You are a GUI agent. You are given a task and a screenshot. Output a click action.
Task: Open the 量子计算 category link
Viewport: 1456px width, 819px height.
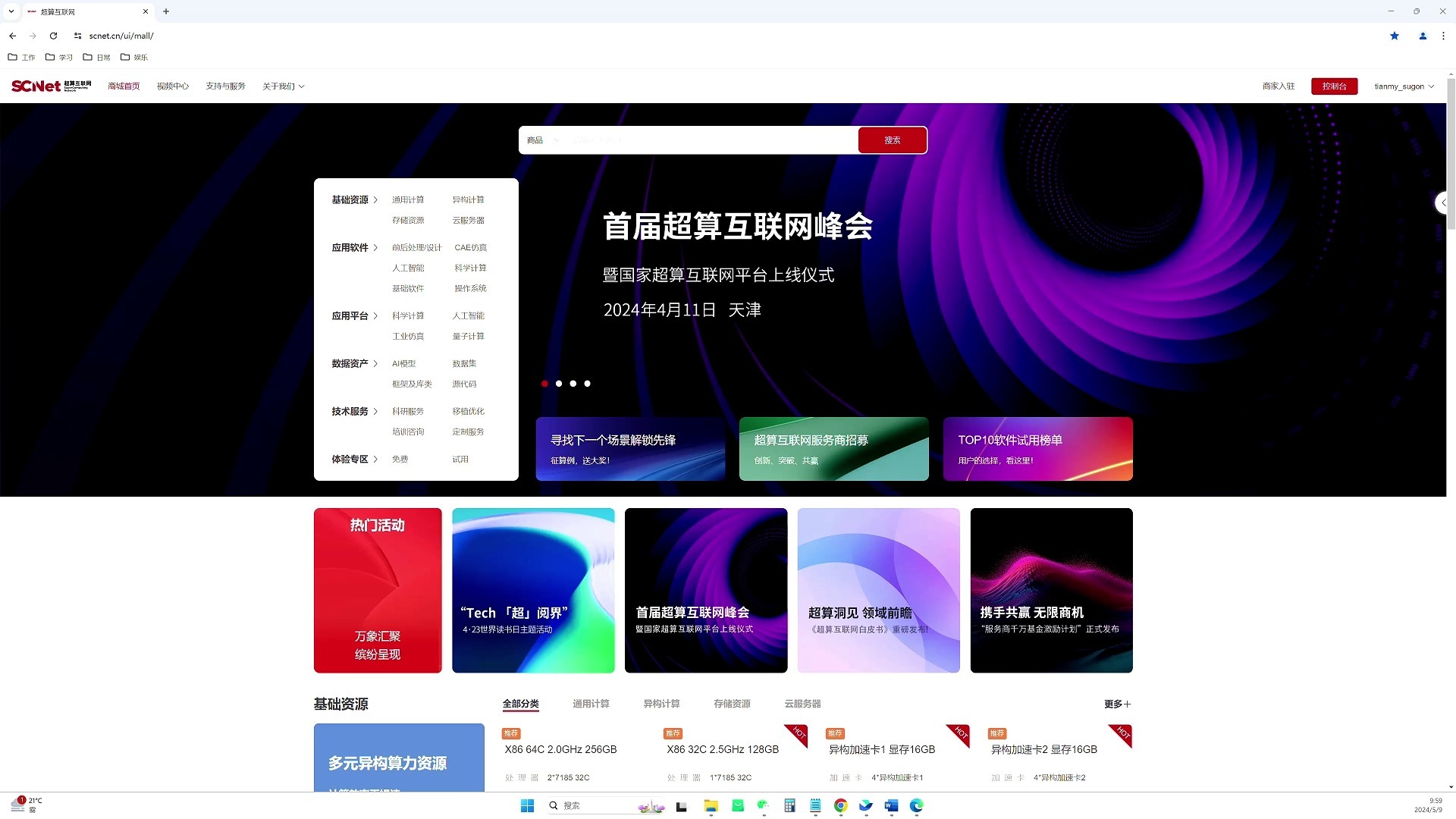(x=468, y=337)
